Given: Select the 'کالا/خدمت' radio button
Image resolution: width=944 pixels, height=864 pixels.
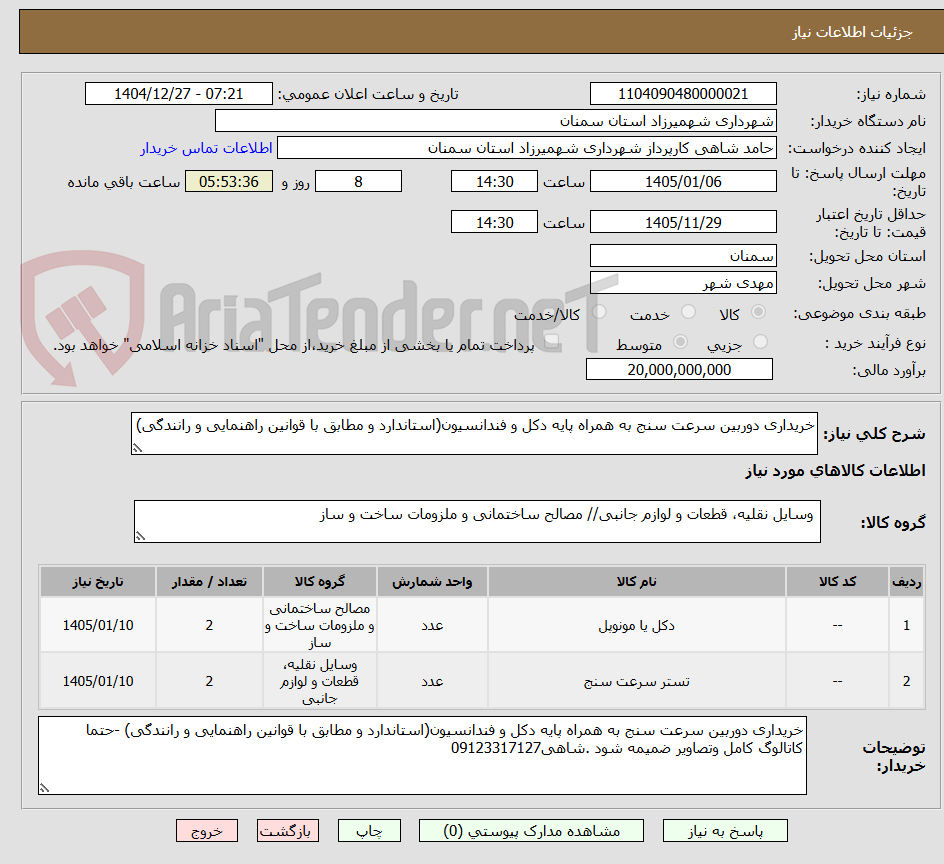Looking at the screenshot, I should pyautogui.click(x=599, y=312).
